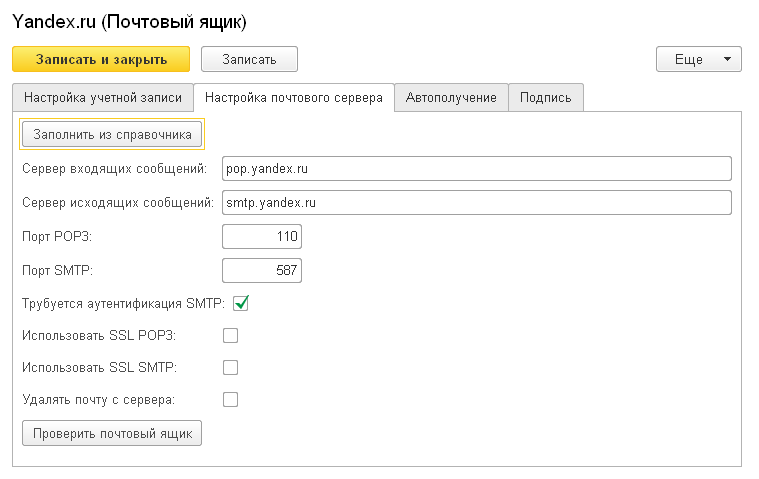Image resolution: width=759 pixels, height=479 pixels.
Task: Focus the incoming server field pop.yandex.ru
Action: 477,168
